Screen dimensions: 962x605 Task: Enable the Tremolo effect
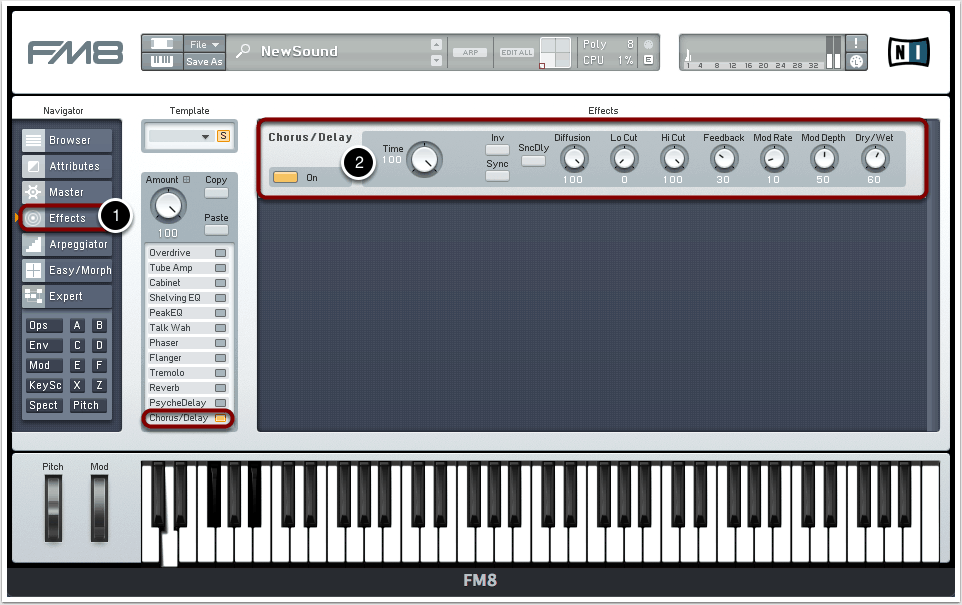pyautogui.click(x=220, y=373)
